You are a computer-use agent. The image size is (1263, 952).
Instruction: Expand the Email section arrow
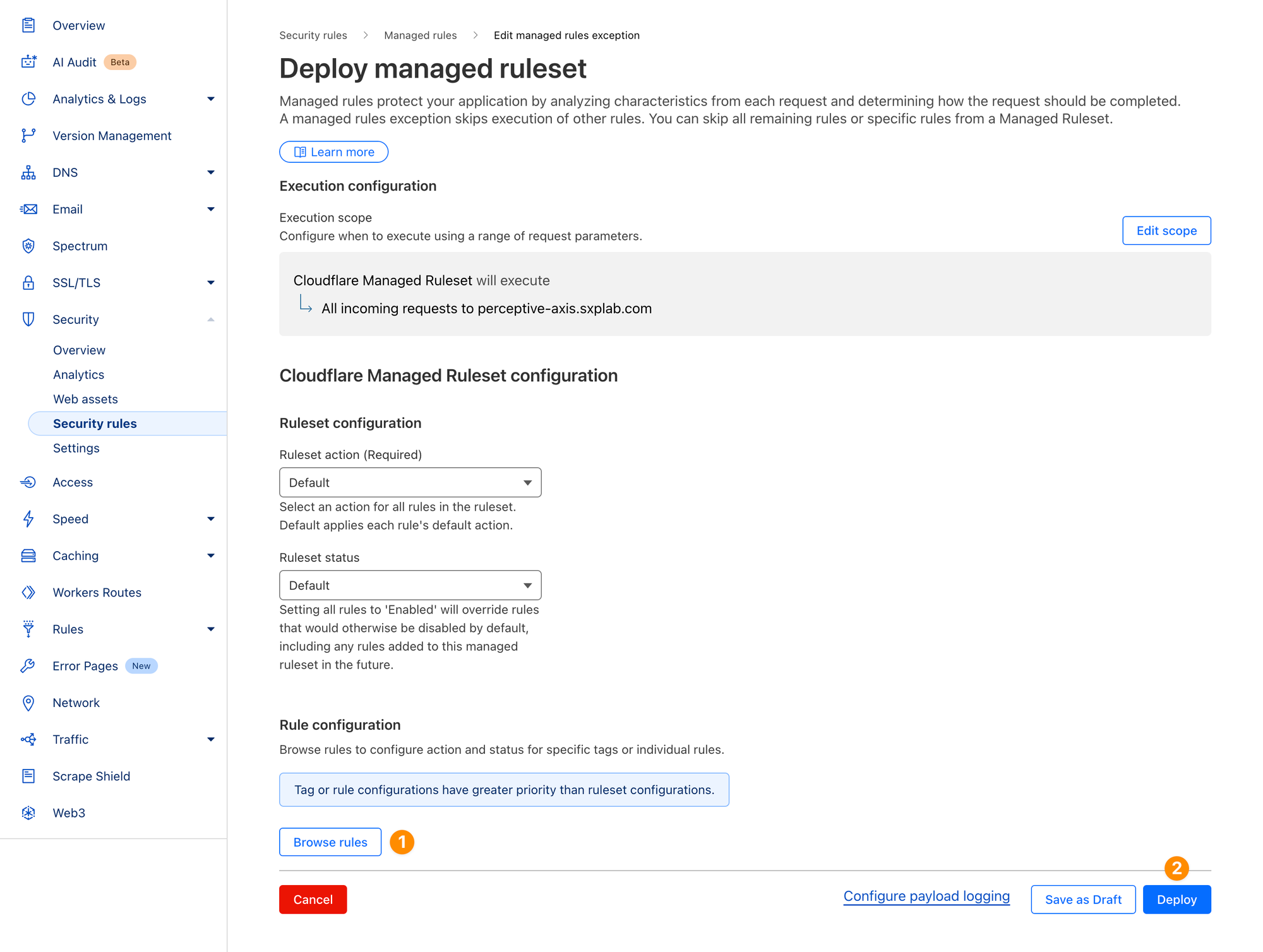211,209
